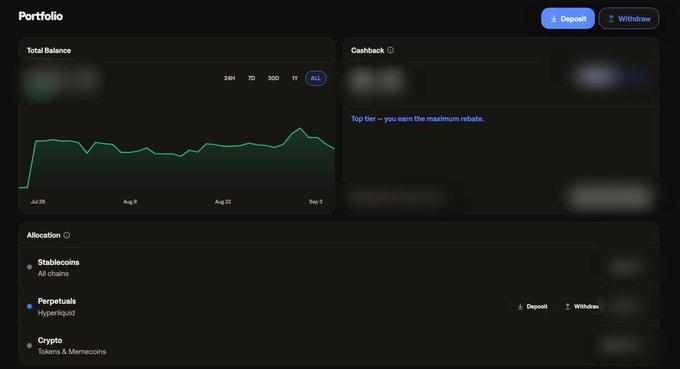680x369 pixels.
Task: Click Deposit in the Perpetuals row
Action: click(x=533, y=307)
